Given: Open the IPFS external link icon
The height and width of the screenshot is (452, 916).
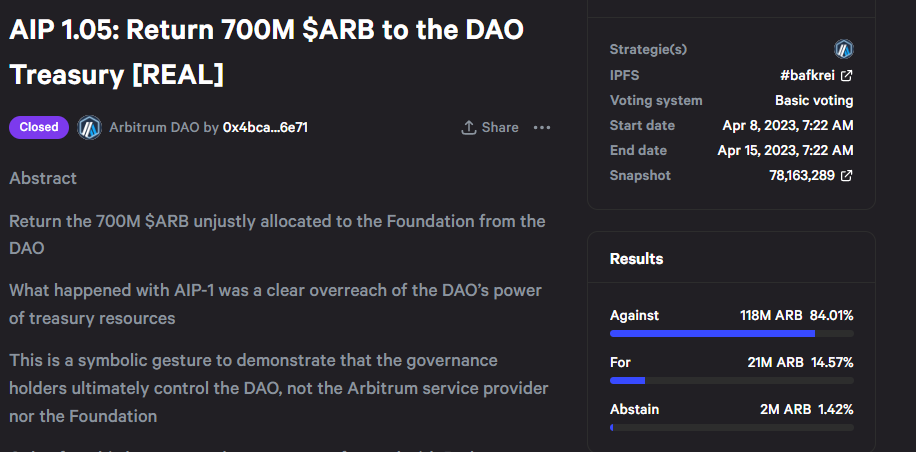Looking at the screenshot, I should (x=847, y=75).
